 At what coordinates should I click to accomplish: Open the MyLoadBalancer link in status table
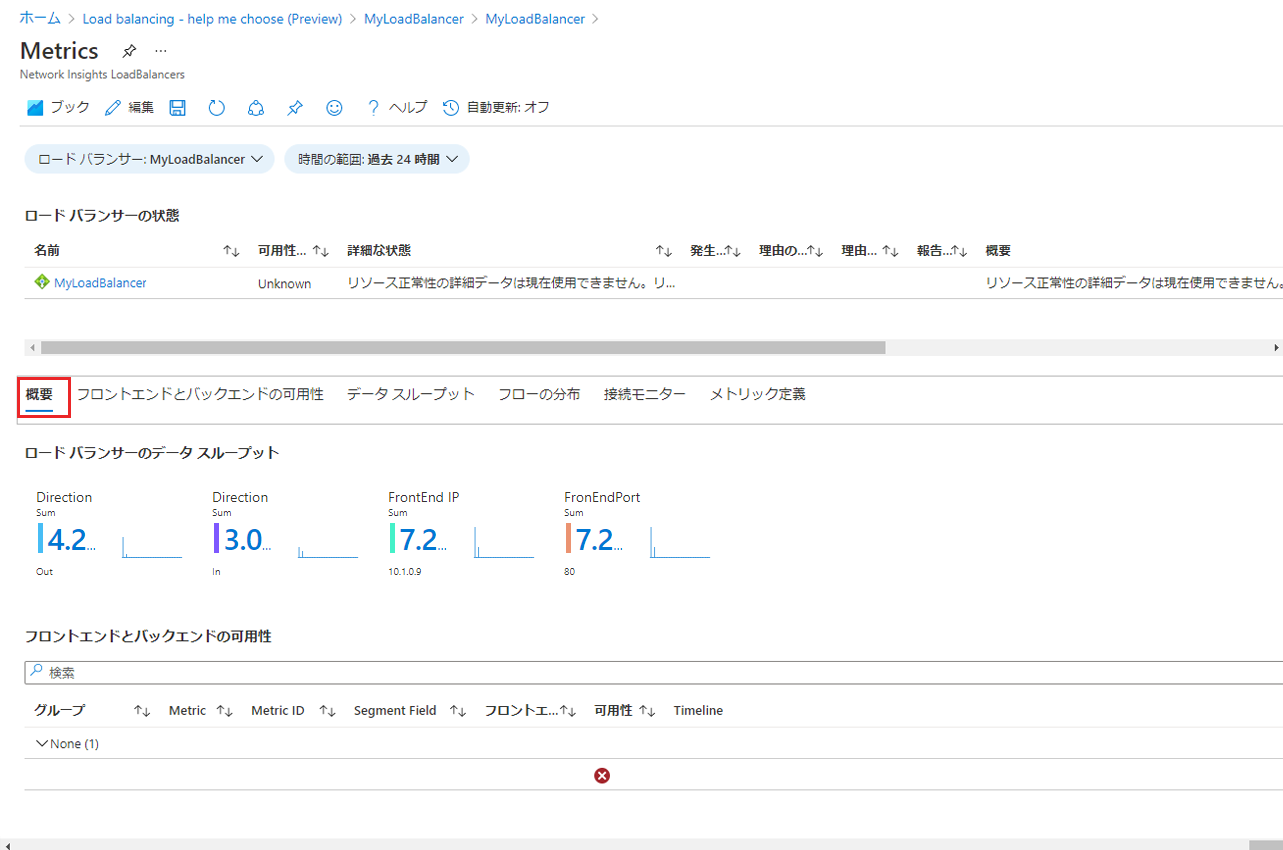tap(100, 283)
